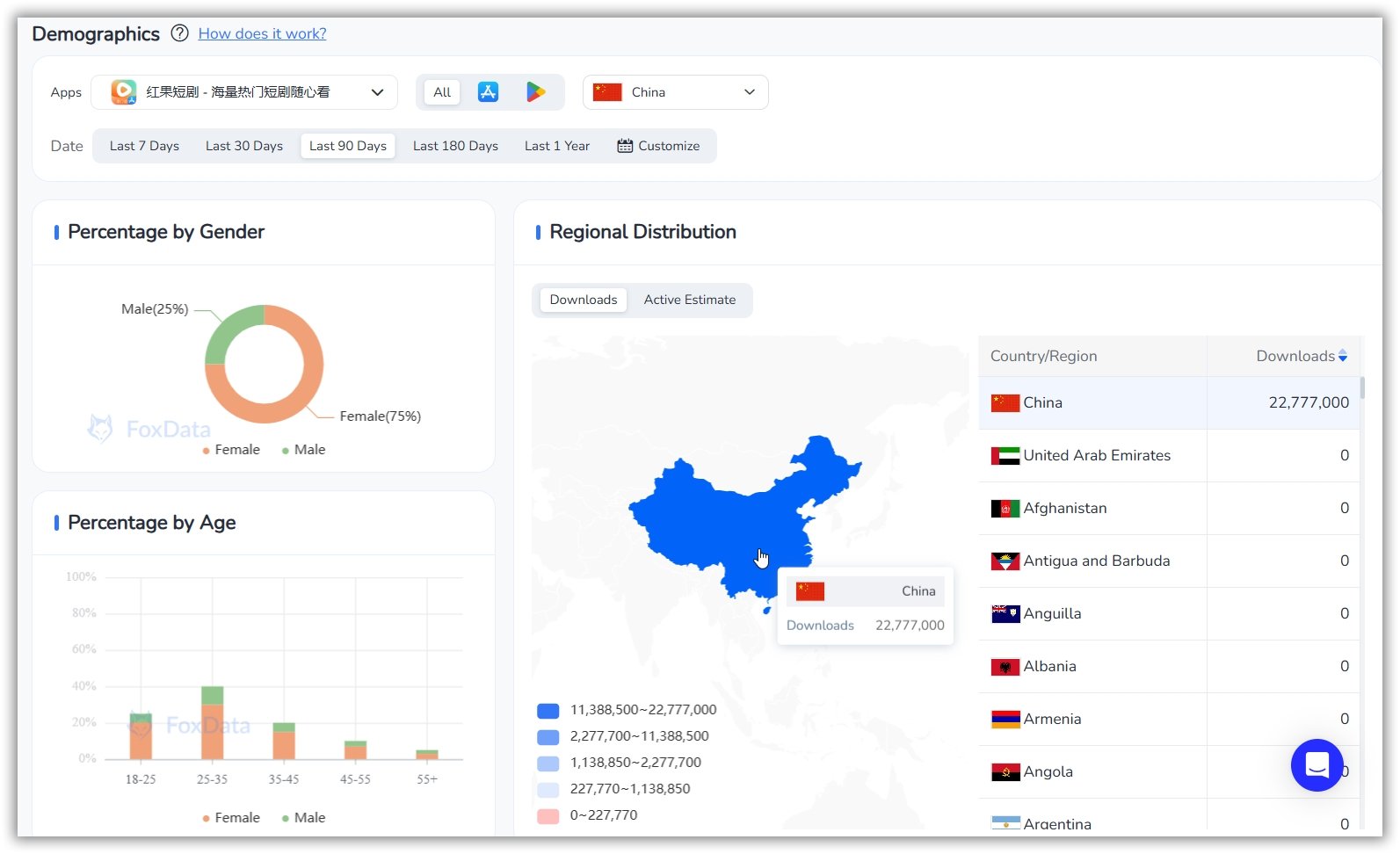Click the 18-25 age group bar
Image resolution: width=1400 pixels, height=854 pixels.
(141, 736)
